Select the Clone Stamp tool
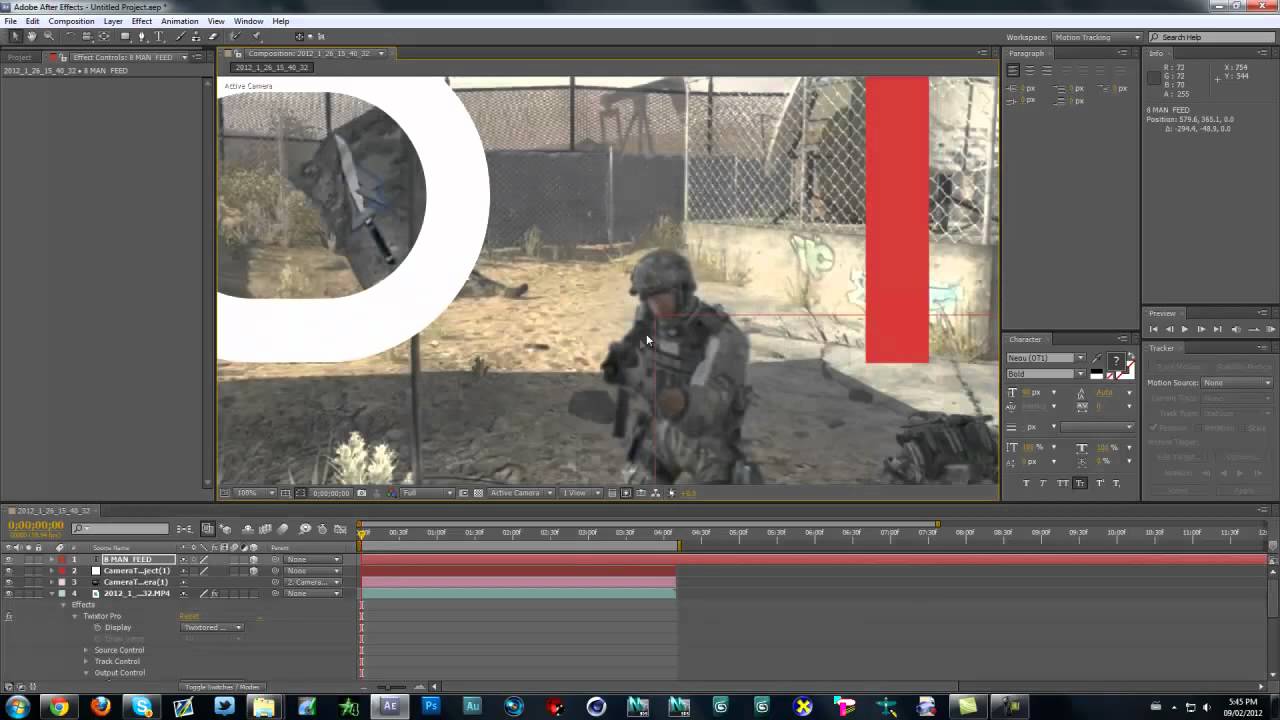The image size is (1280, 720). pyautogui.click(x=196, y=37)
